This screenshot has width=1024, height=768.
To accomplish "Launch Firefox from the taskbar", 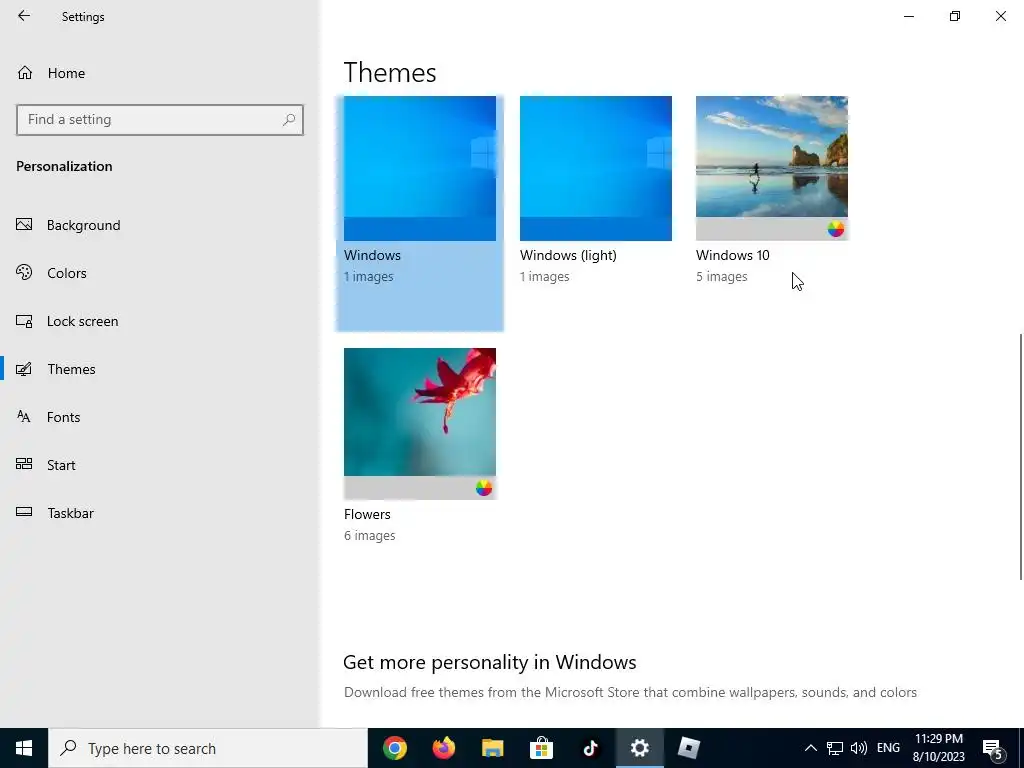I will (x=443, y=748).
